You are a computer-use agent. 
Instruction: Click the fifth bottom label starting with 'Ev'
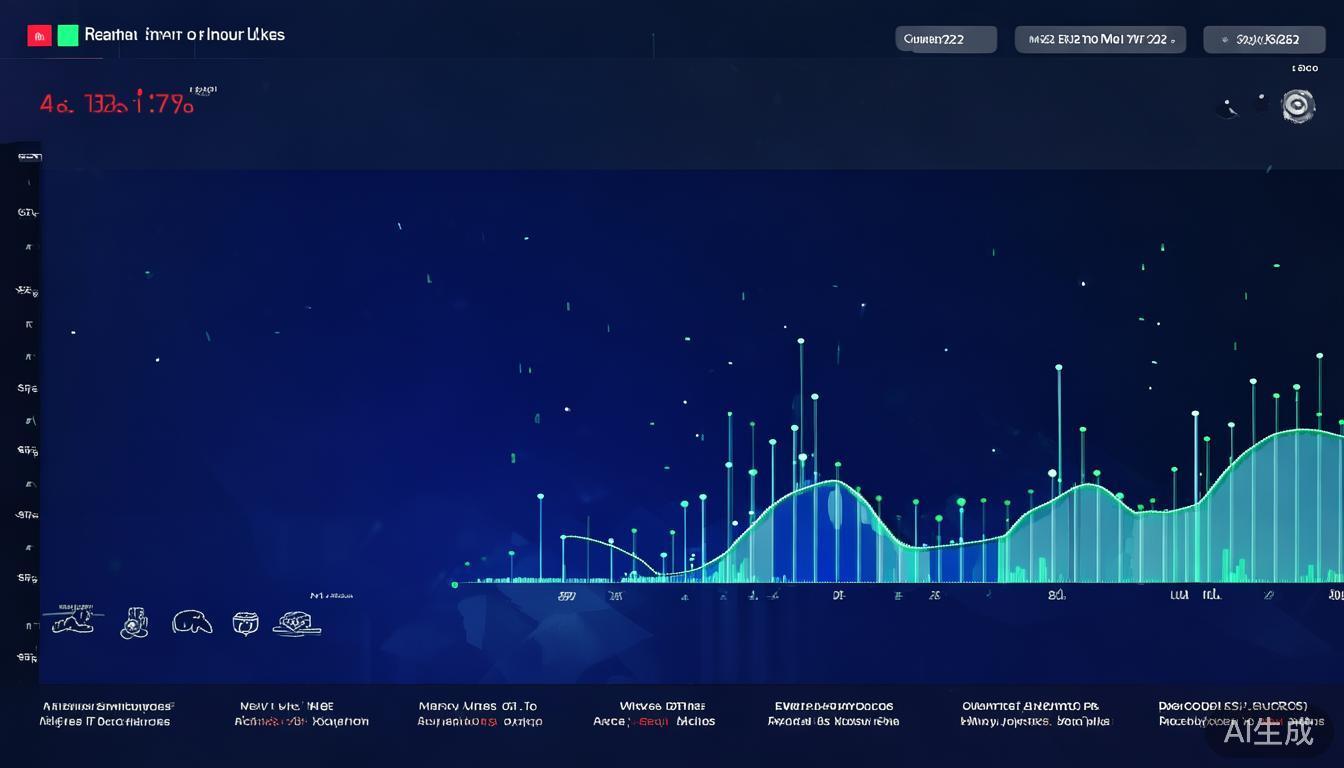click(833, 713)
